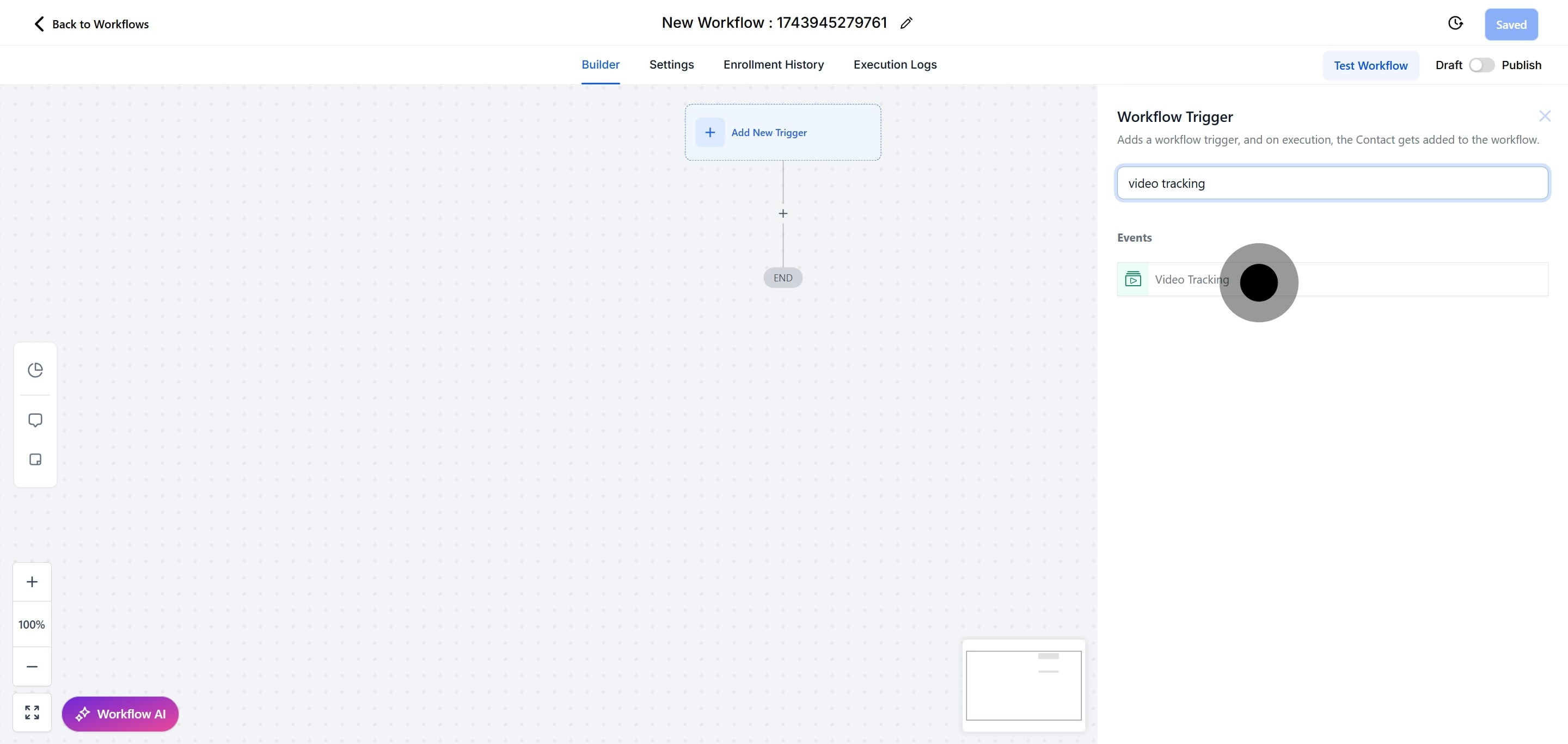This screenshot has width=1568, height=744.
Task: Click the comment bubble icon in sidebar
Action: pyautogui.click(x=35, y=420)
